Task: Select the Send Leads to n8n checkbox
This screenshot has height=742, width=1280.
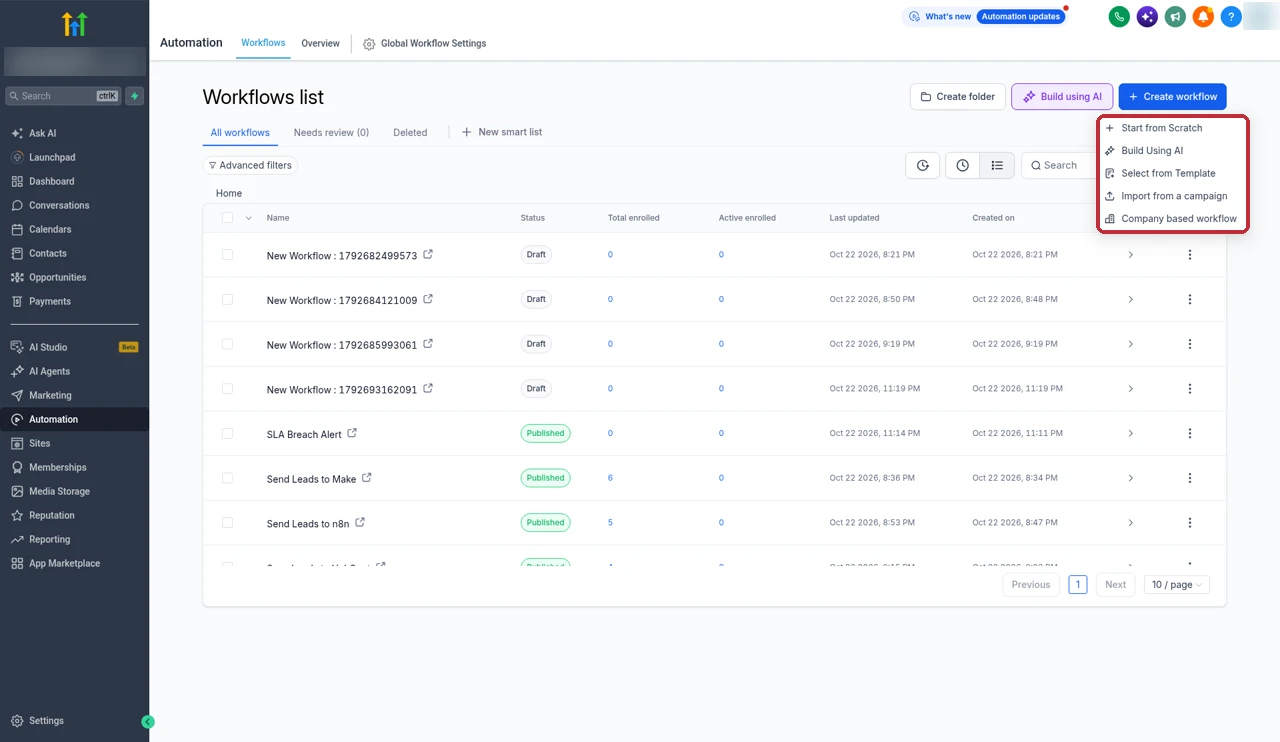Action: (227, 523)
